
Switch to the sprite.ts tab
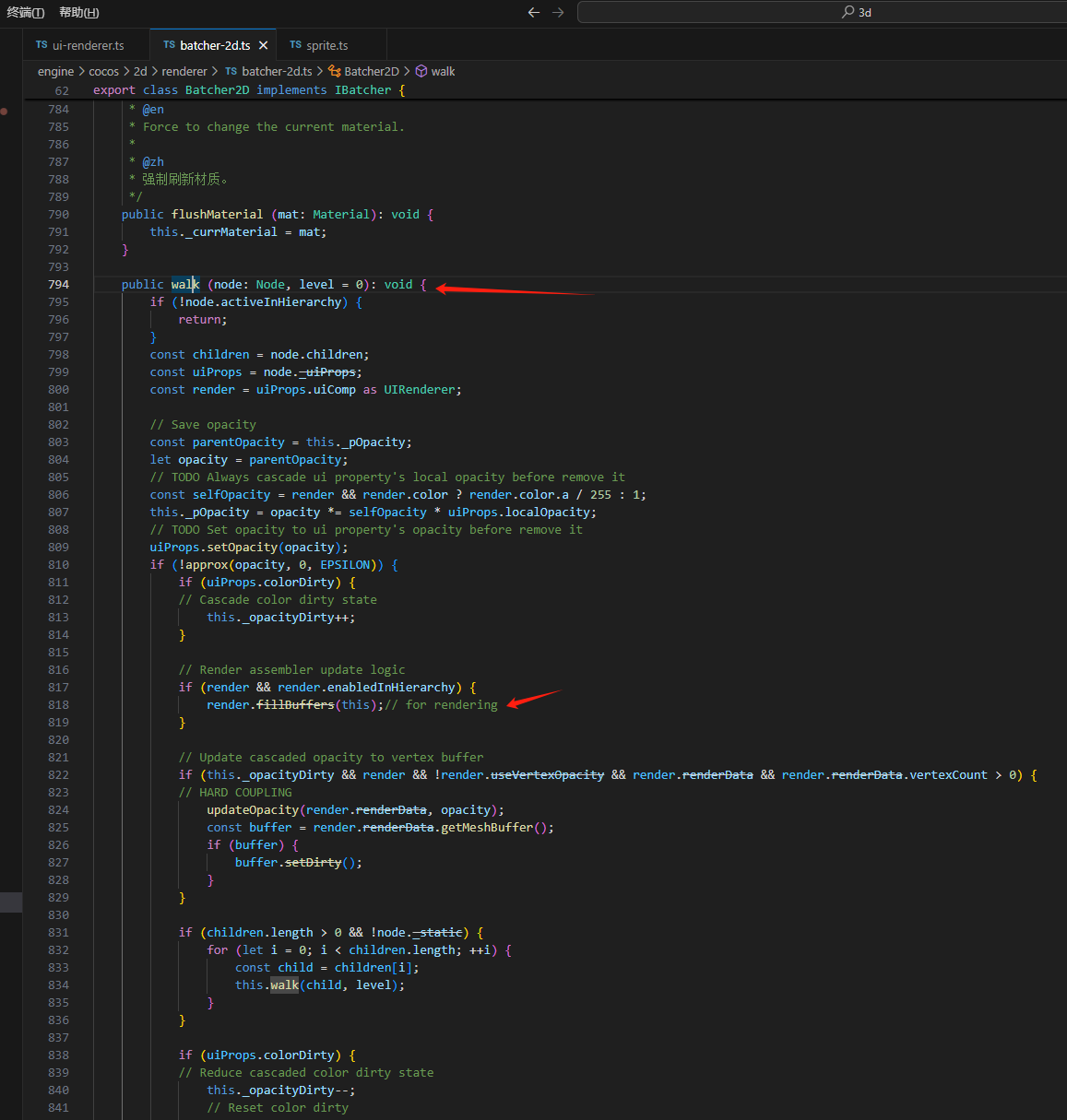coord(326,45)
